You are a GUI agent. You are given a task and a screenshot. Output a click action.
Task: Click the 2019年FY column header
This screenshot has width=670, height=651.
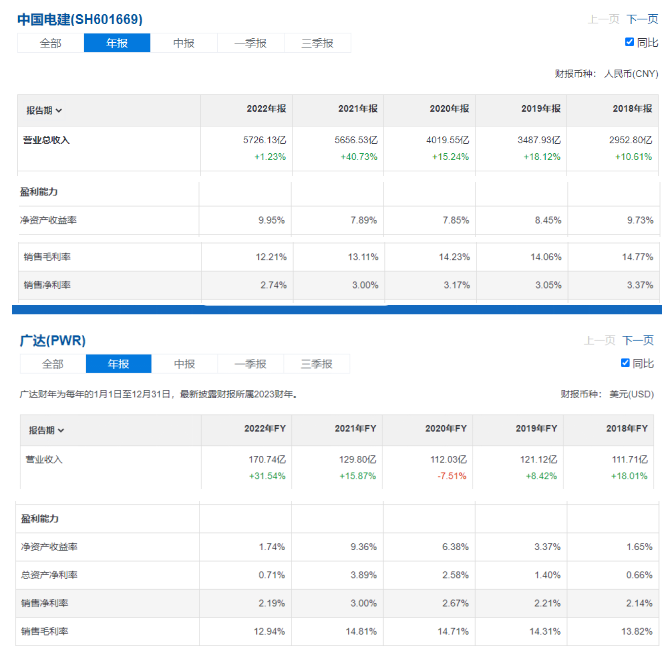pos(536,428)
